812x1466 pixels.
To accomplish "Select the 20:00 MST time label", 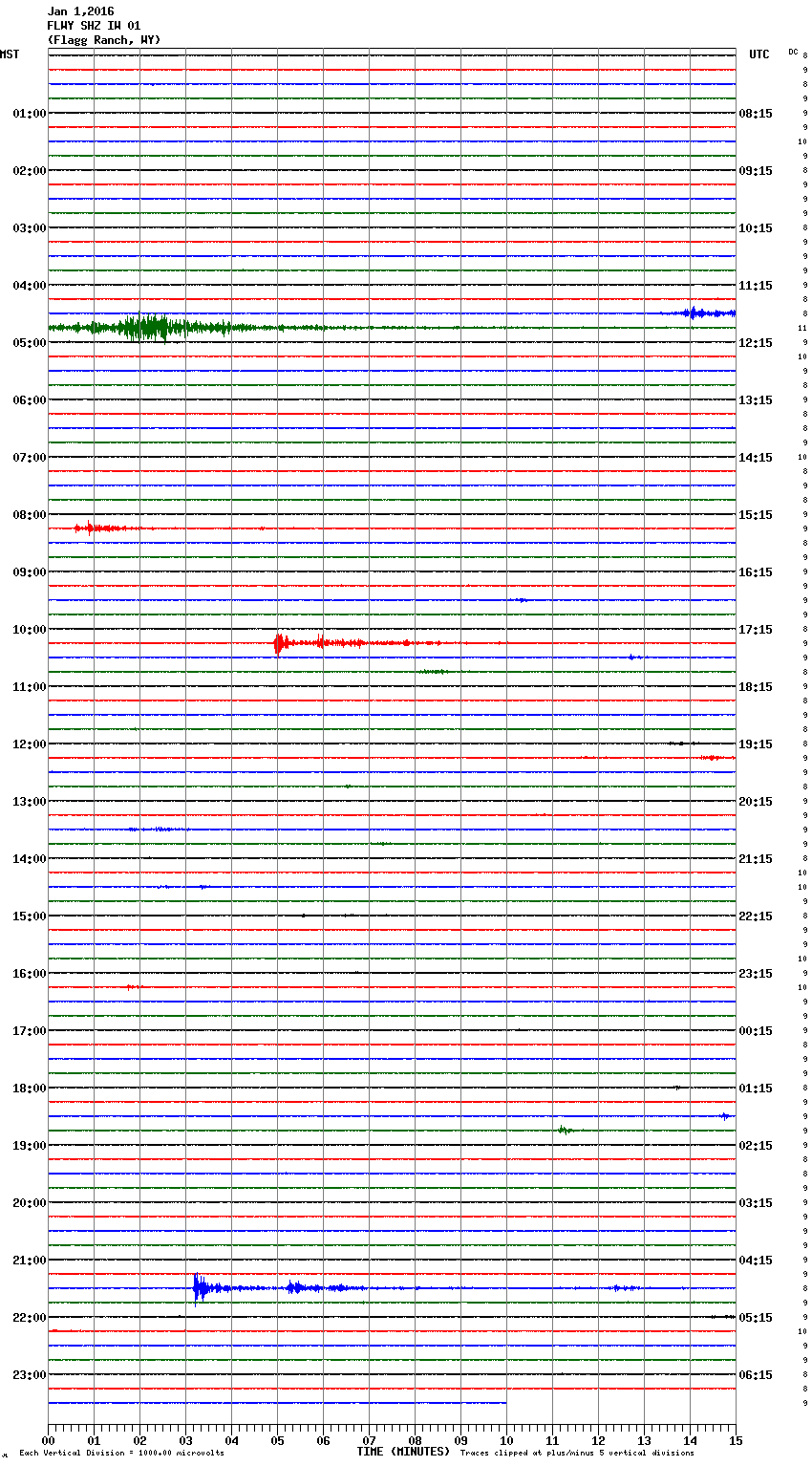I will click(x=30, y=1203).
